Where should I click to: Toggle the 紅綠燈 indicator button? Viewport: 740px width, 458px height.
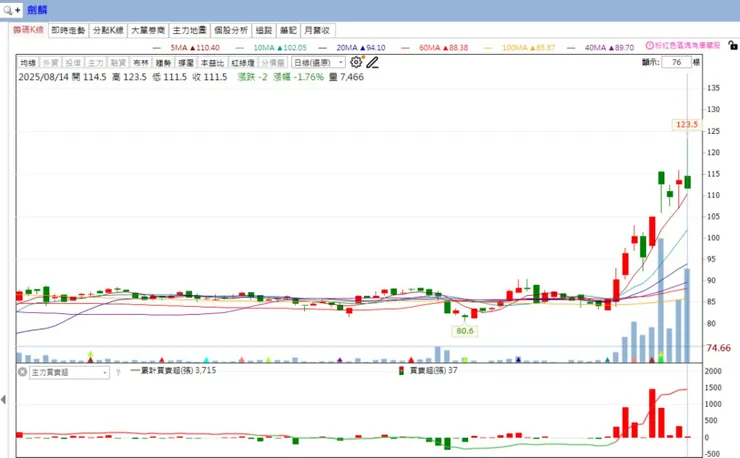pyautogui.click(x=243, y=63)
